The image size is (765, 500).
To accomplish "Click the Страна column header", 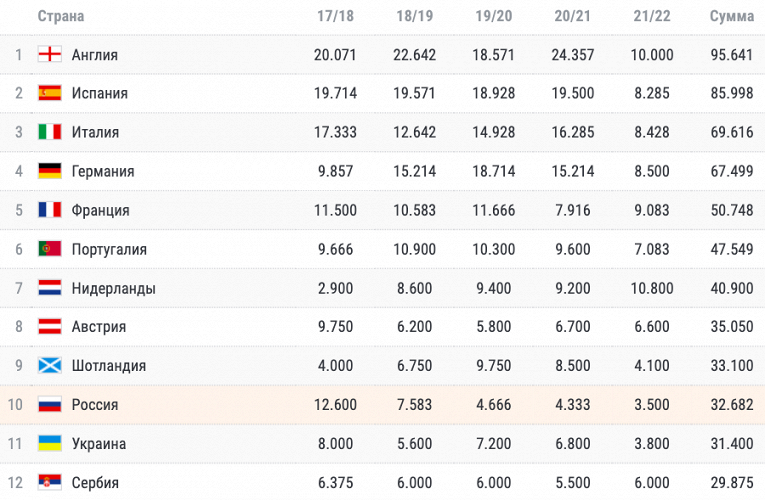I will click(x=60, y=16).
